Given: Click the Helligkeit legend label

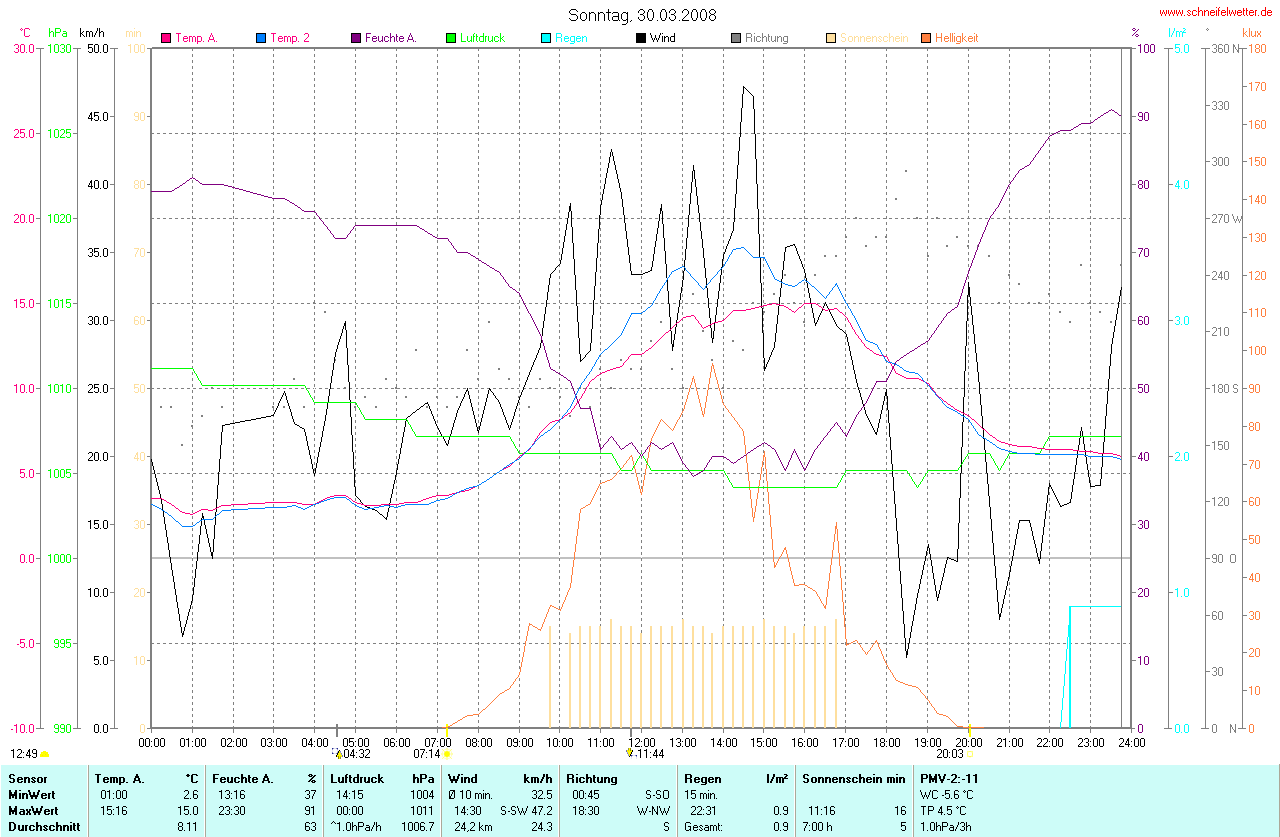Looking at the screenshot, I should click(957, 38).
